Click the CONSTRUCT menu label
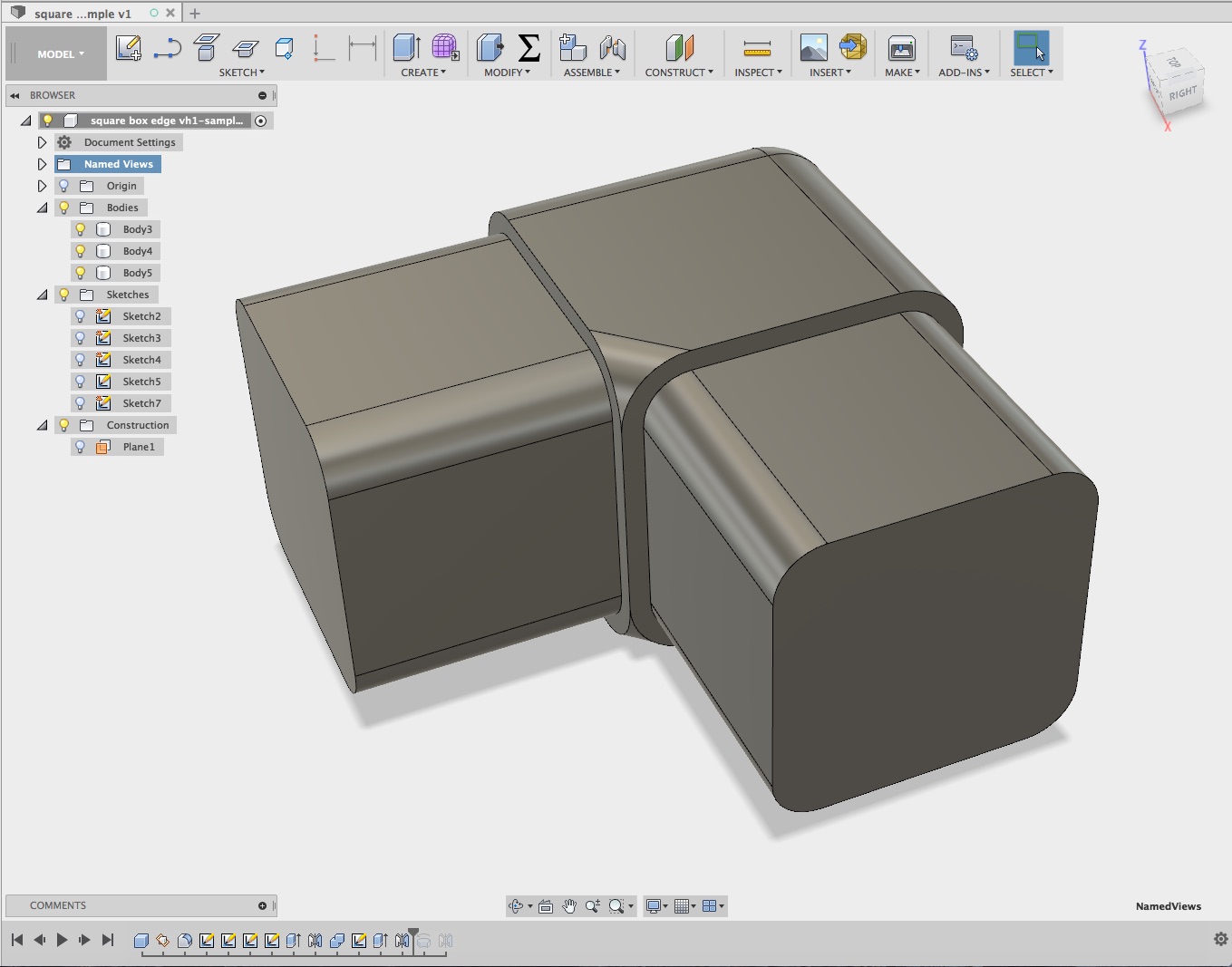The height and width of the screenshot is (967, 1232). tap(678, 72)
